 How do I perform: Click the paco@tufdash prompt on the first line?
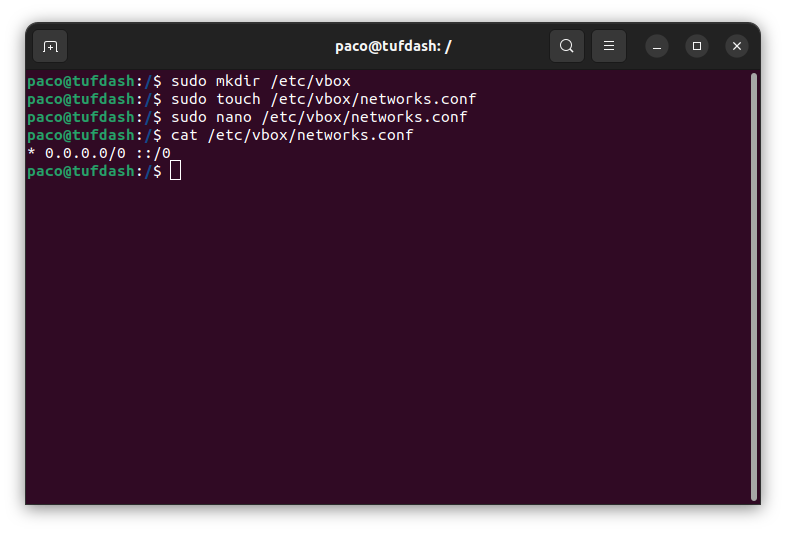point(81,81)
